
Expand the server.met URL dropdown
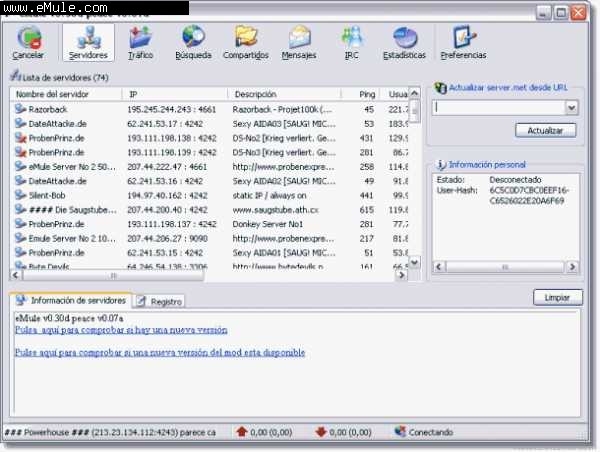[x=572, y=108]
